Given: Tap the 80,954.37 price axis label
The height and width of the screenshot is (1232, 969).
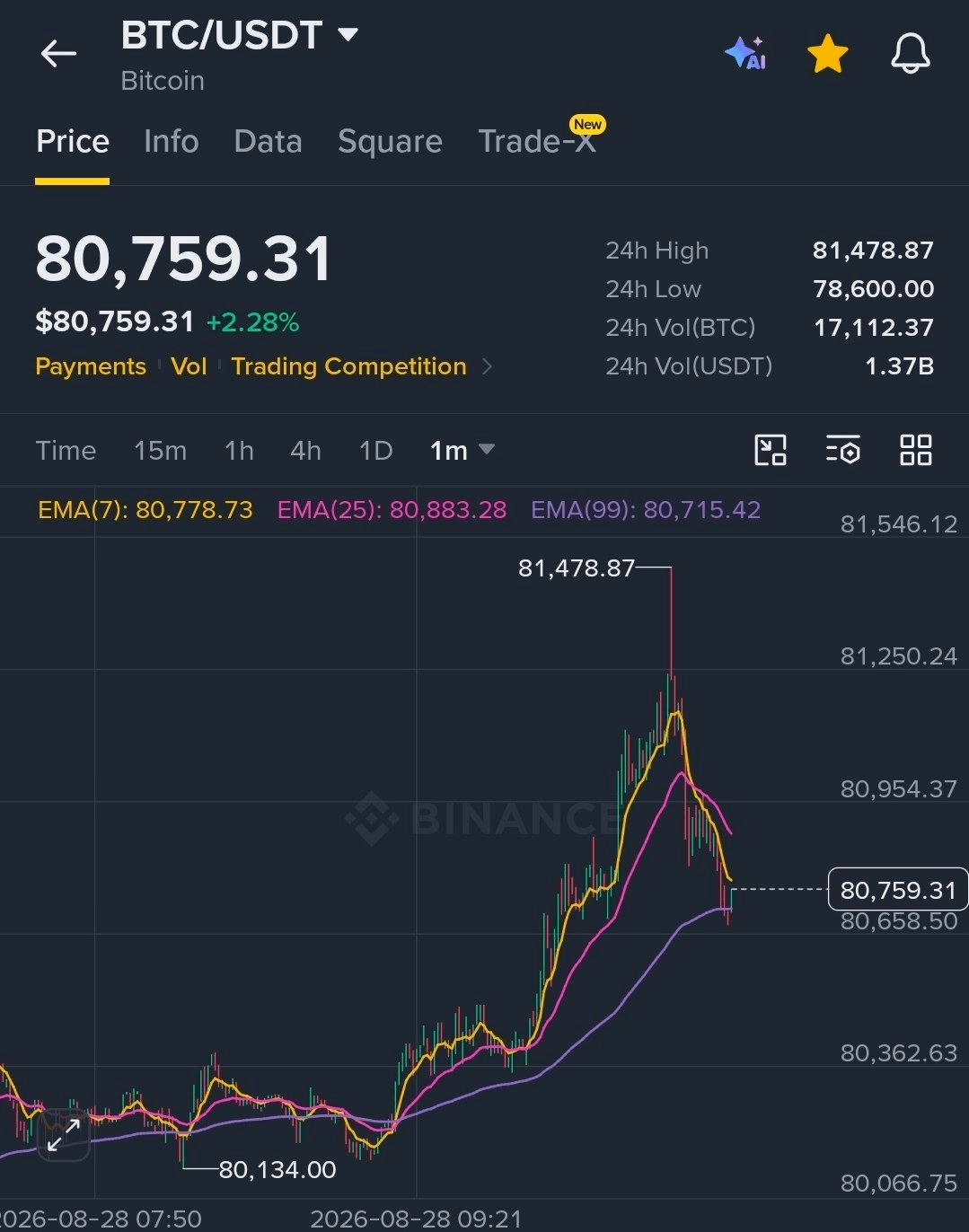Looking at the screenshot, I should (x=898, y=789).
